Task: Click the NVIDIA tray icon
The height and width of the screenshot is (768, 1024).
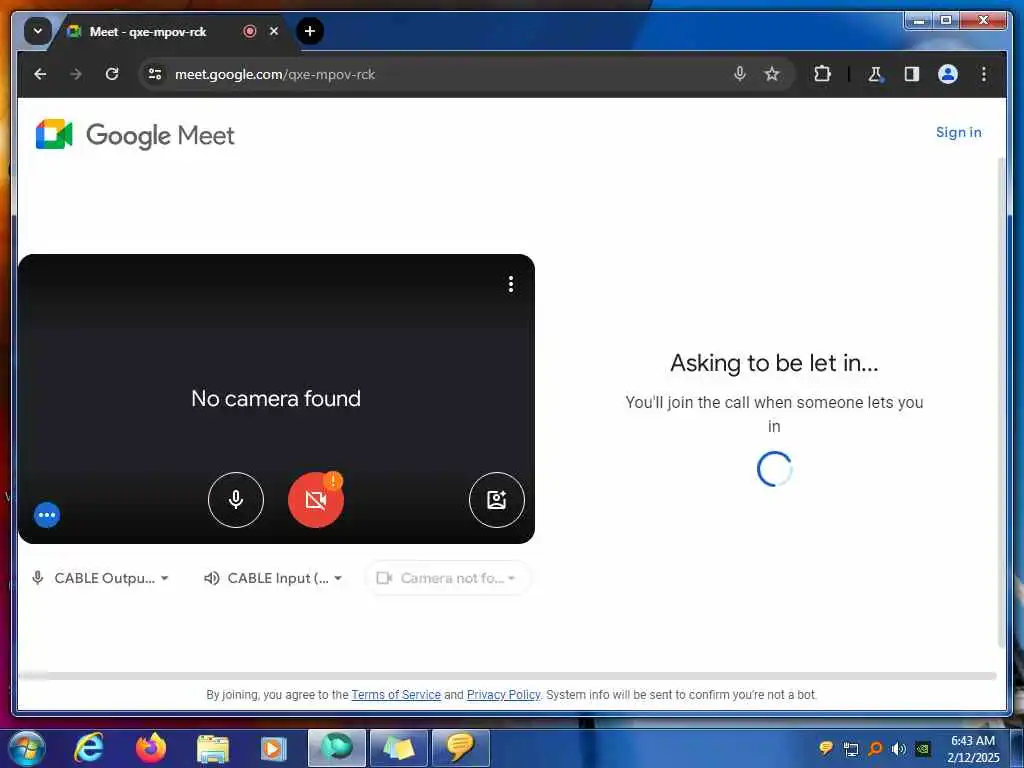Action: (922, 749)
